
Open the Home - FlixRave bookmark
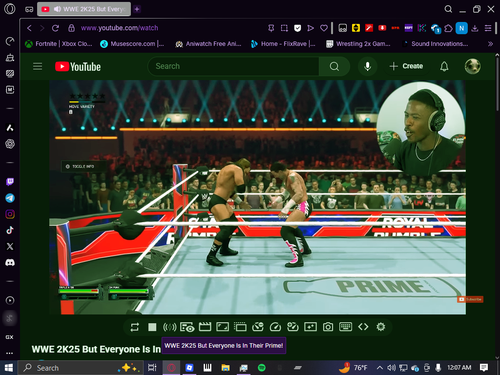(x=283, y=44)
